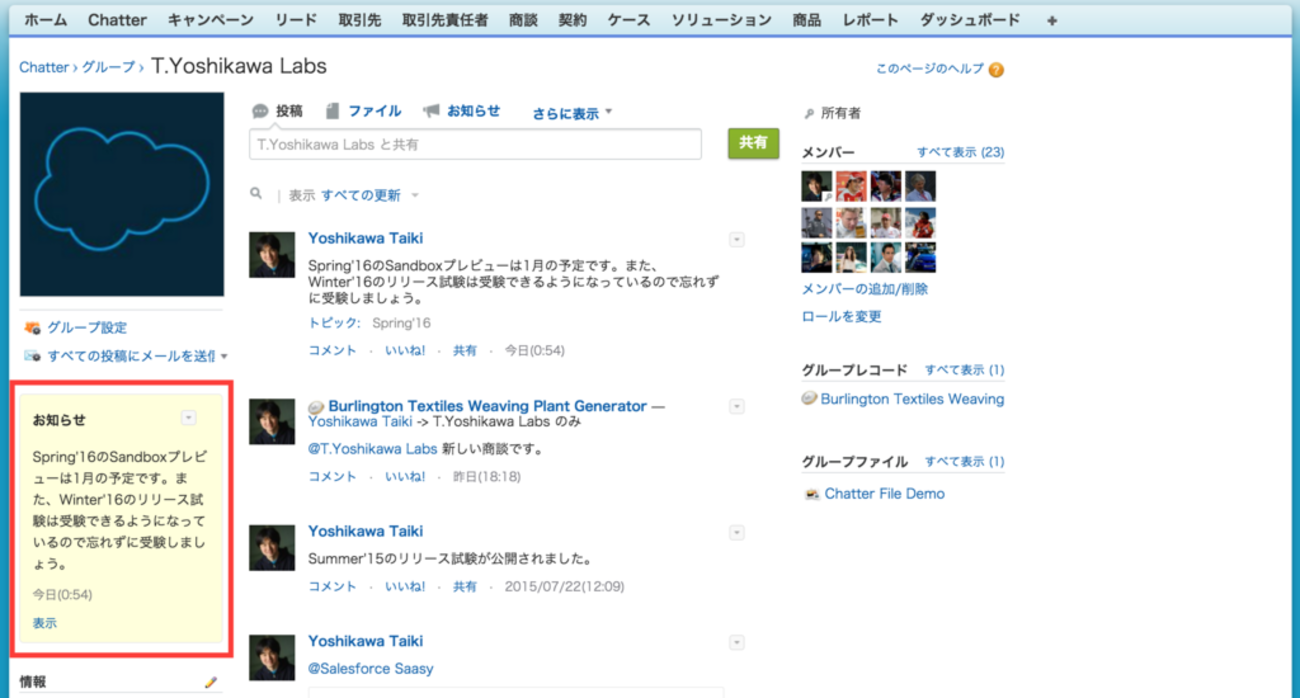Click the group cloud logo image
Screen dimensions: 1300x698
point(122,195)
